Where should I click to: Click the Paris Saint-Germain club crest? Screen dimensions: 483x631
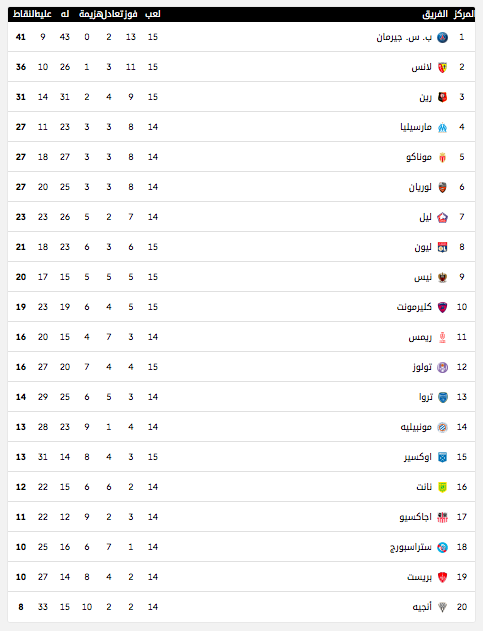[x=442, y=37]
